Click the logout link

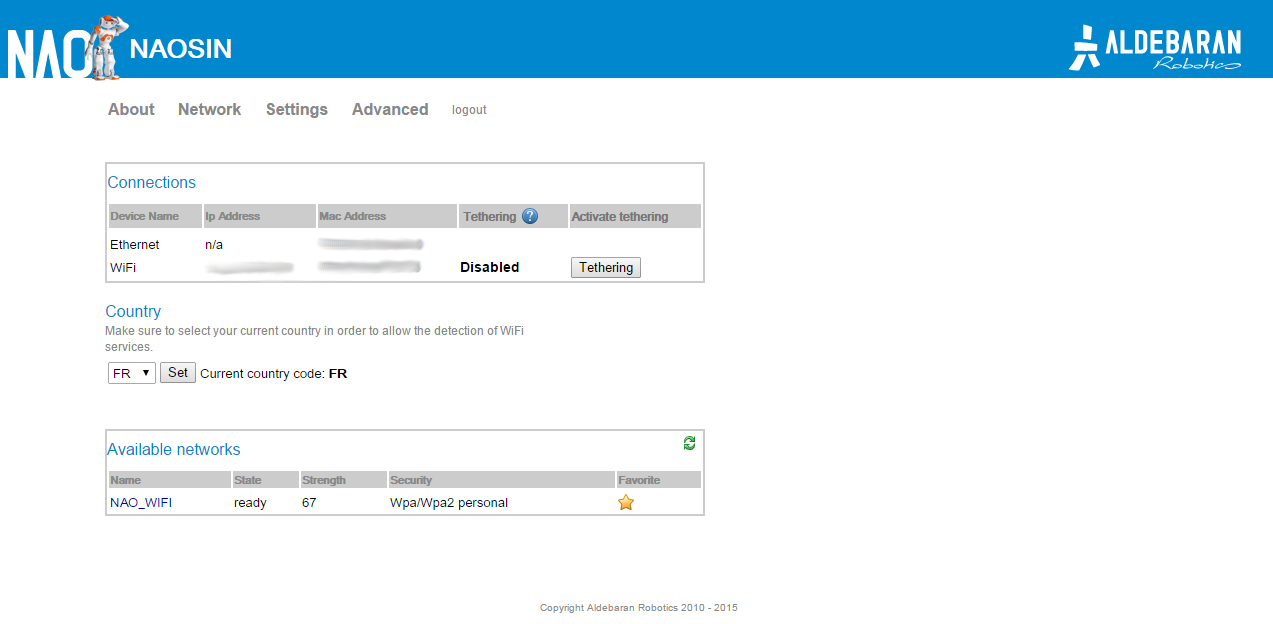(x=469, y=110)
